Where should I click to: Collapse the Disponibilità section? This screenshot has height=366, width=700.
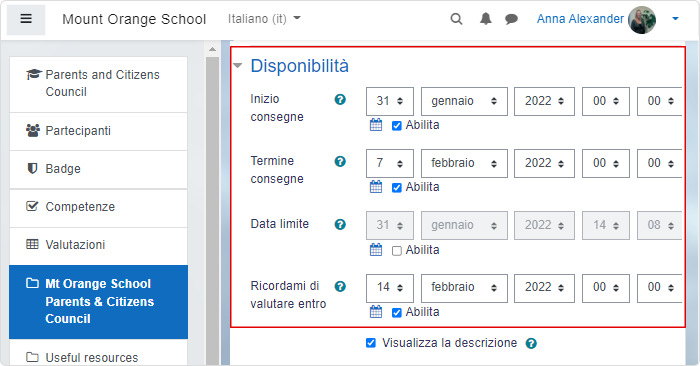238,66
